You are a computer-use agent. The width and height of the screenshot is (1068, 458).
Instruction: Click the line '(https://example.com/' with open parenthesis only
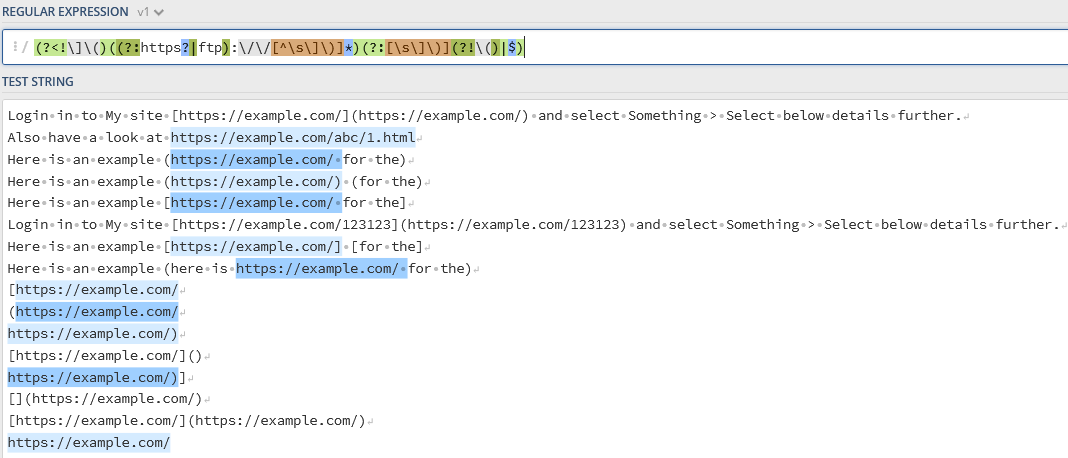click(93, 312)
